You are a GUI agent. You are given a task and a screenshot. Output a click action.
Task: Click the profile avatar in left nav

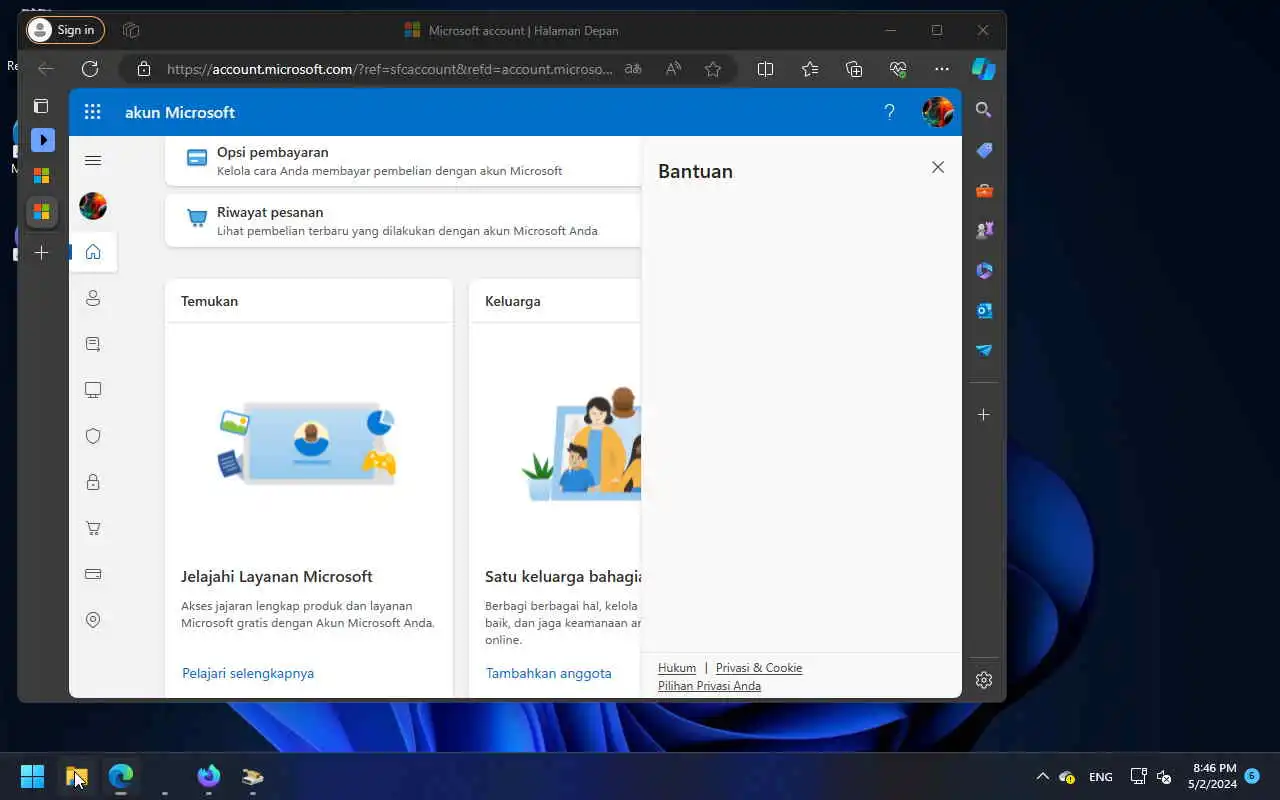pos(93,206)
